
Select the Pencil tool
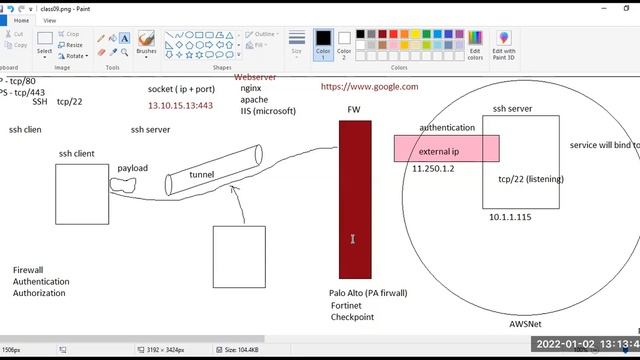[101, 38]
